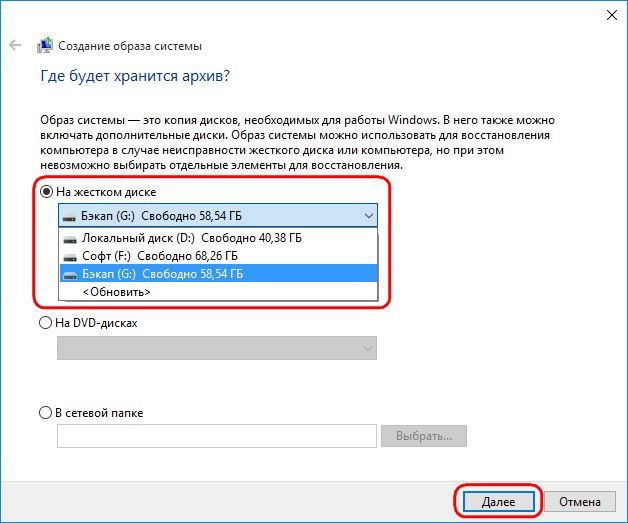Viewport: 628px width, 523px height.
Task: Pick 'Бэкап (G:)' highlighted list entry
Action: pos(218,274)
